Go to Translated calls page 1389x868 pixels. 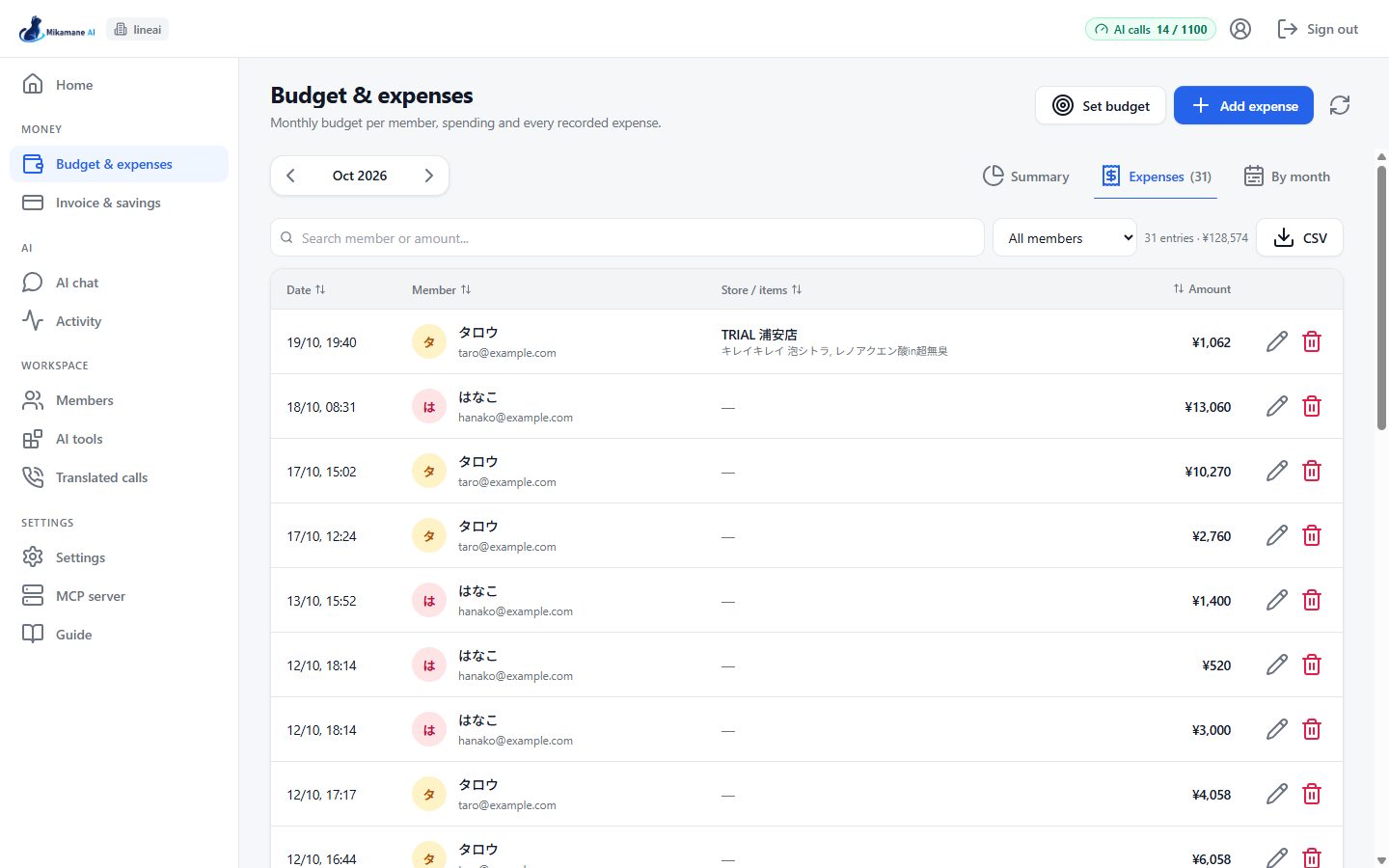point(119,477)
